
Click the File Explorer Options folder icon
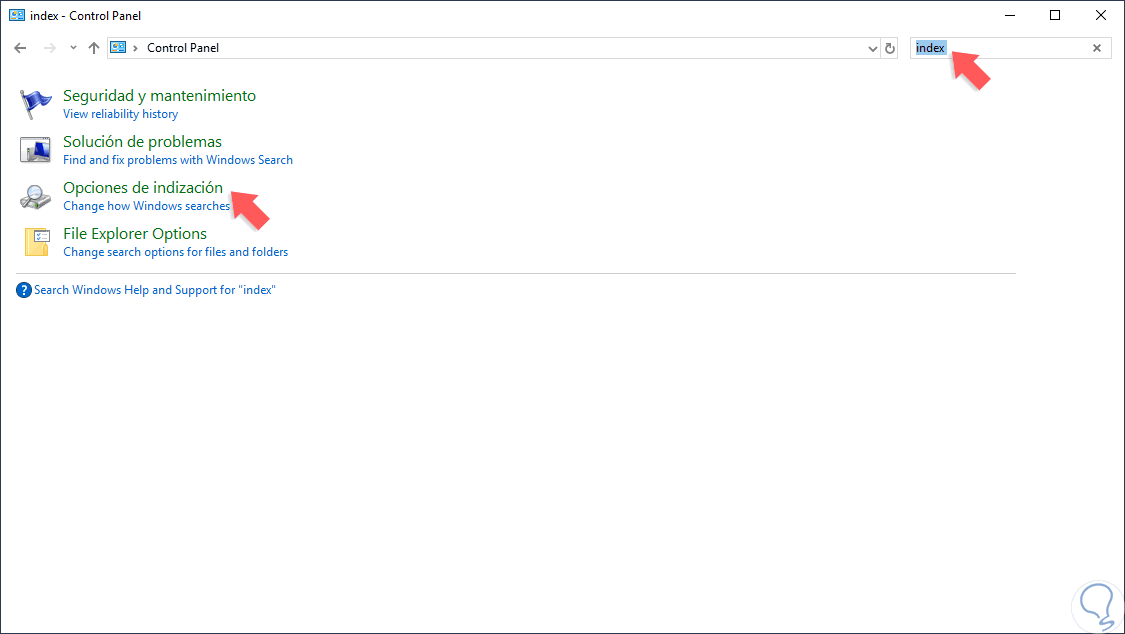36,242
